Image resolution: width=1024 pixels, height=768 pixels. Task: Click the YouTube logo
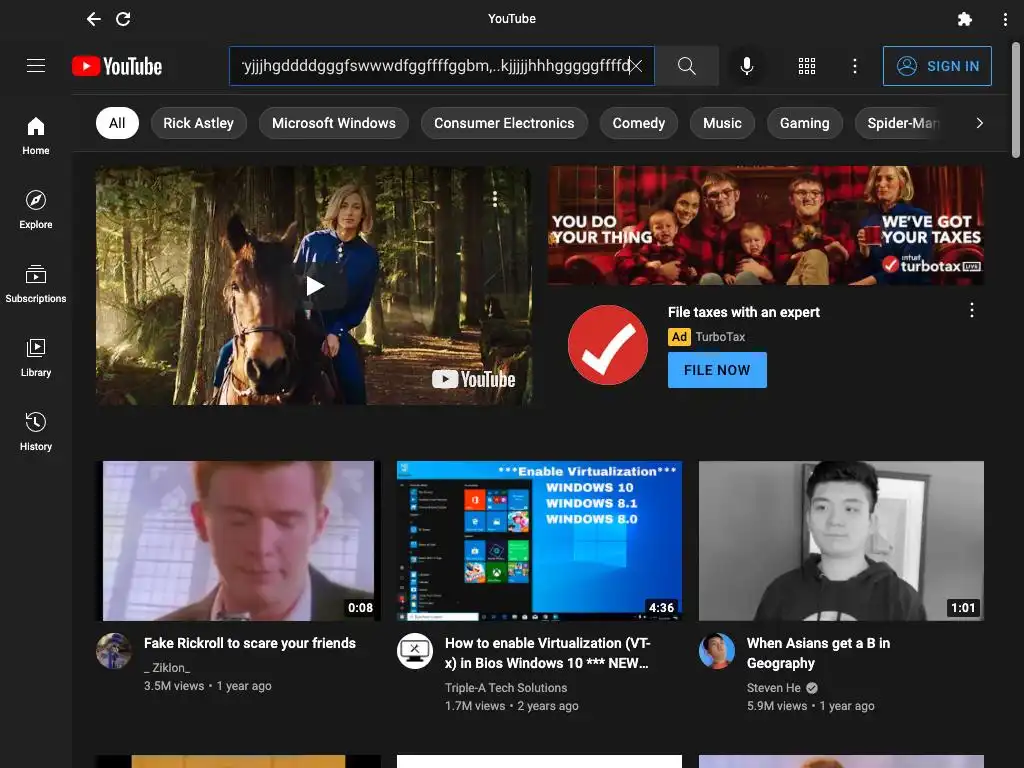click(117, 66)
